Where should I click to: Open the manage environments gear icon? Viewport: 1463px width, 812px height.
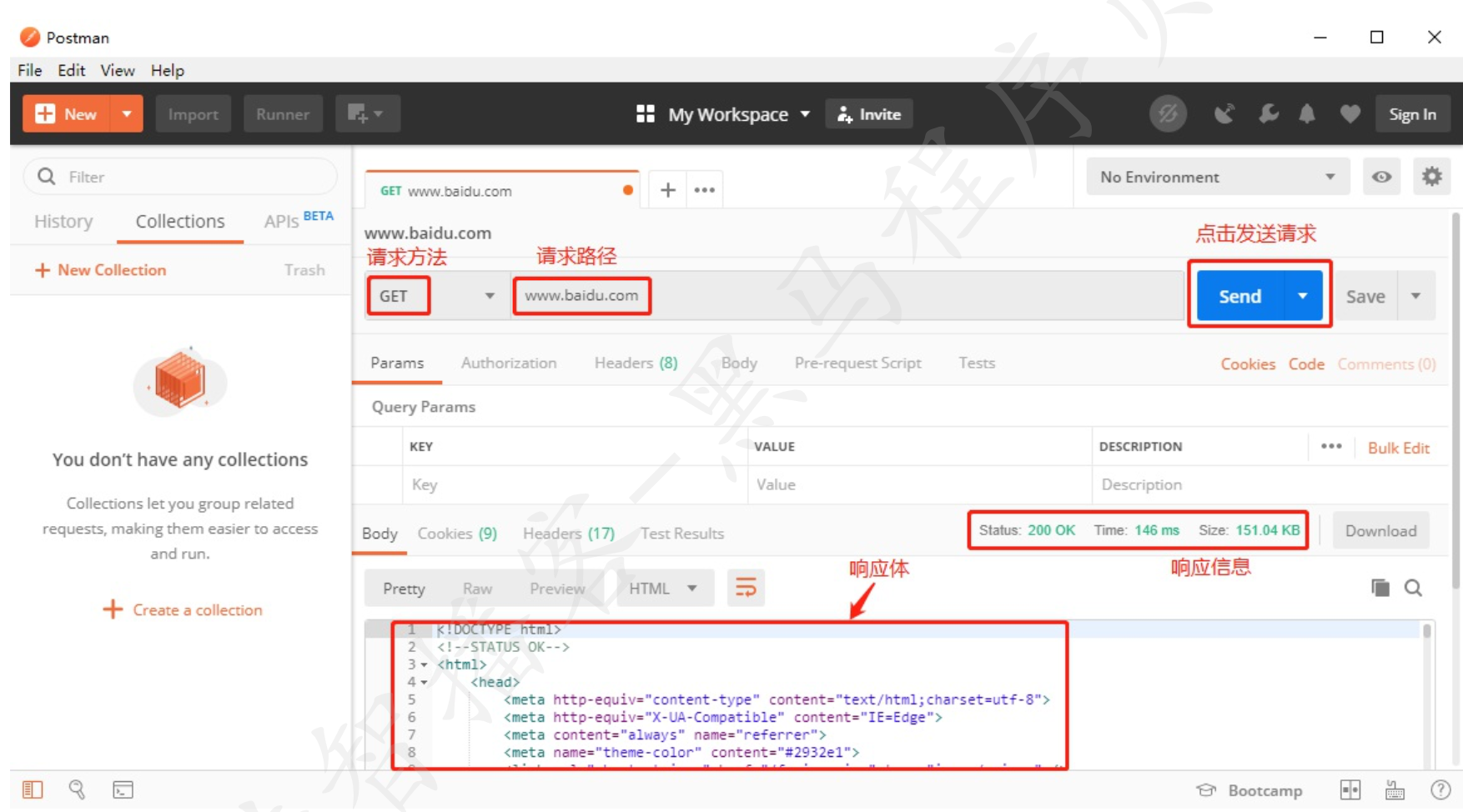[1431, 177]
